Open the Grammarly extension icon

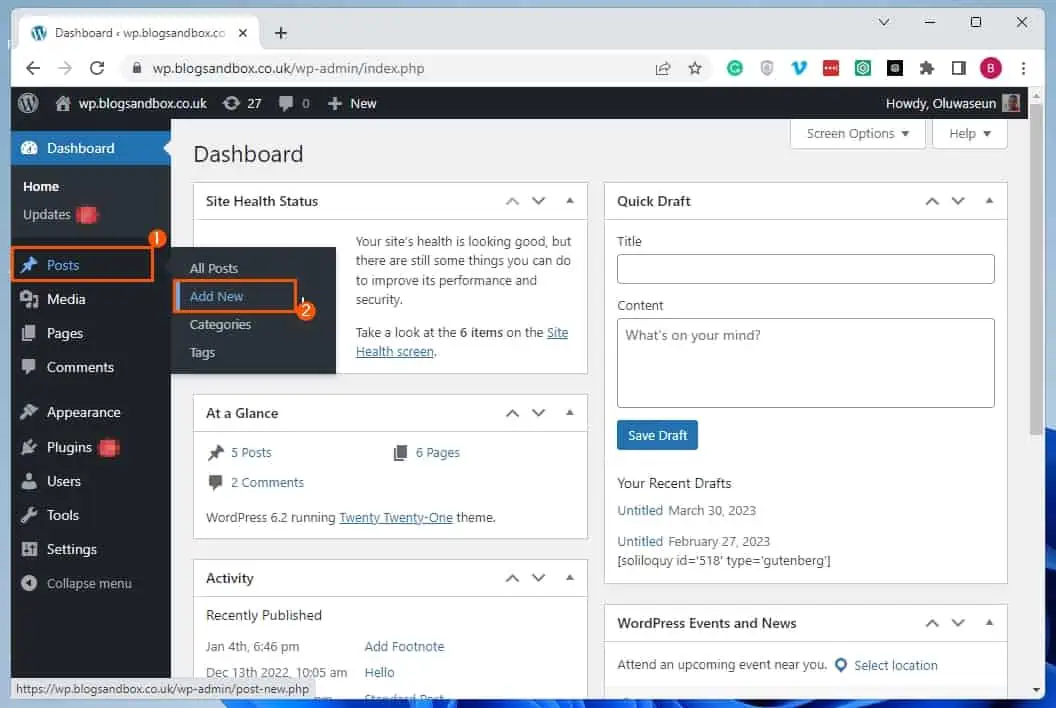(735, 68)
